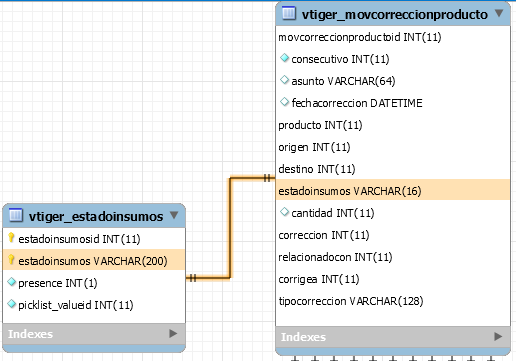
Task: Click the vtiger_estadoinsumos table icon
Action: click(x=16, y=215)
